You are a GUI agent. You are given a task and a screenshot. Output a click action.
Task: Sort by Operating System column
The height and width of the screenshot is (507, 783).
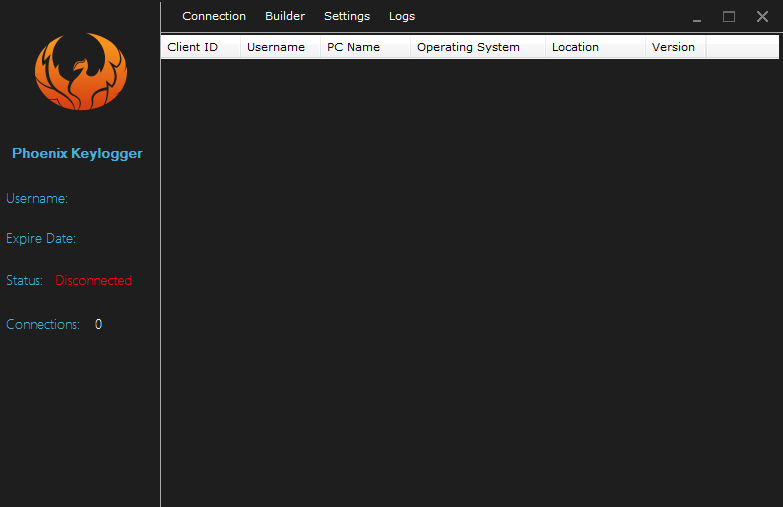(x=468, y=47)
